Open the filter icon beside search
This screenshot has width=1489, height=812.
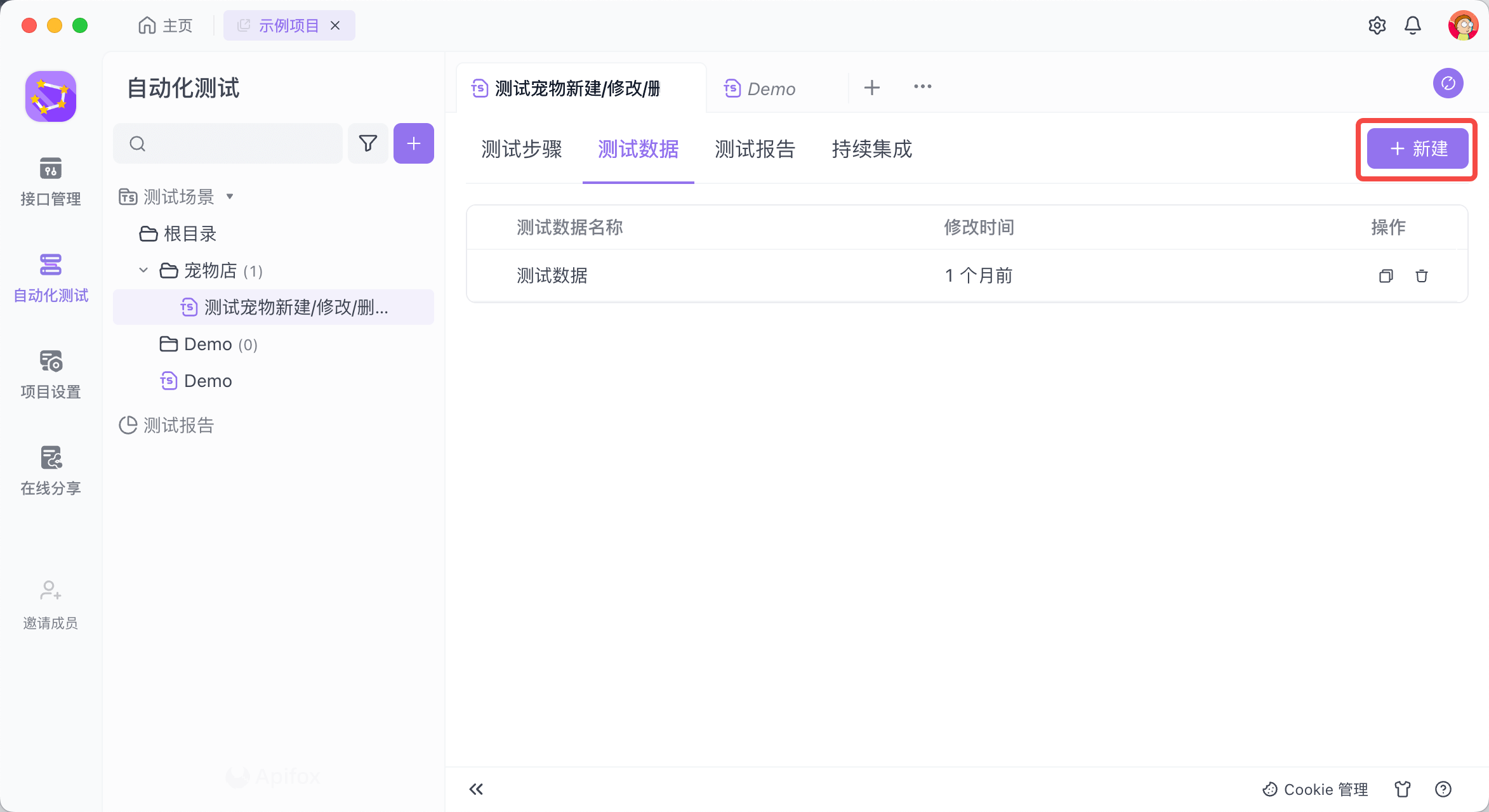click(x=368, y=143)
